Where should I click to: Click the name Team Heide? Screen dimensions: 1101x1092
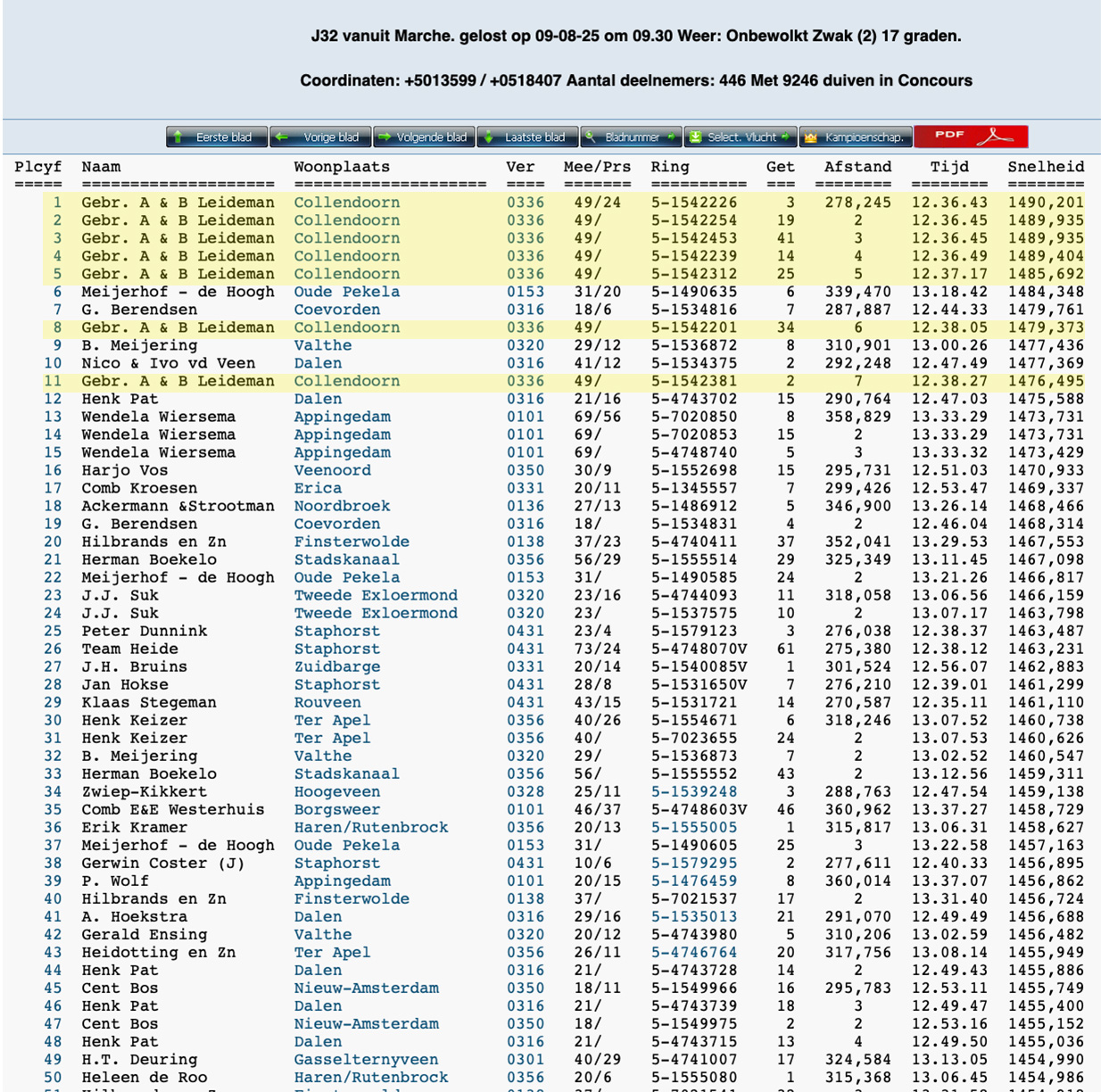(x=129, y=649)
